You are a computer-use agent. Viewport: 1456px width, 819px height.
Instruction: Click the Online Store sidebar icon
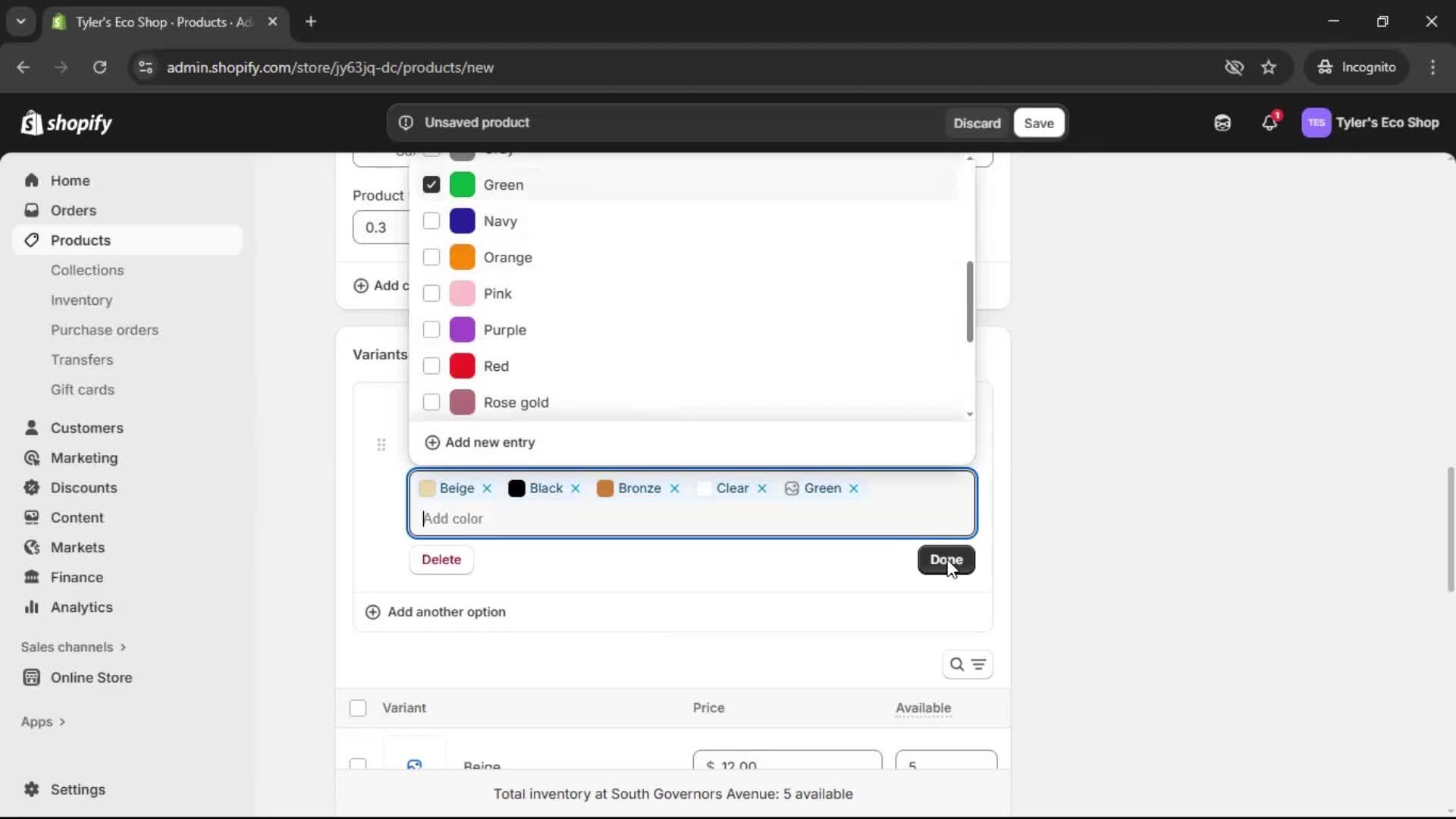31,677
